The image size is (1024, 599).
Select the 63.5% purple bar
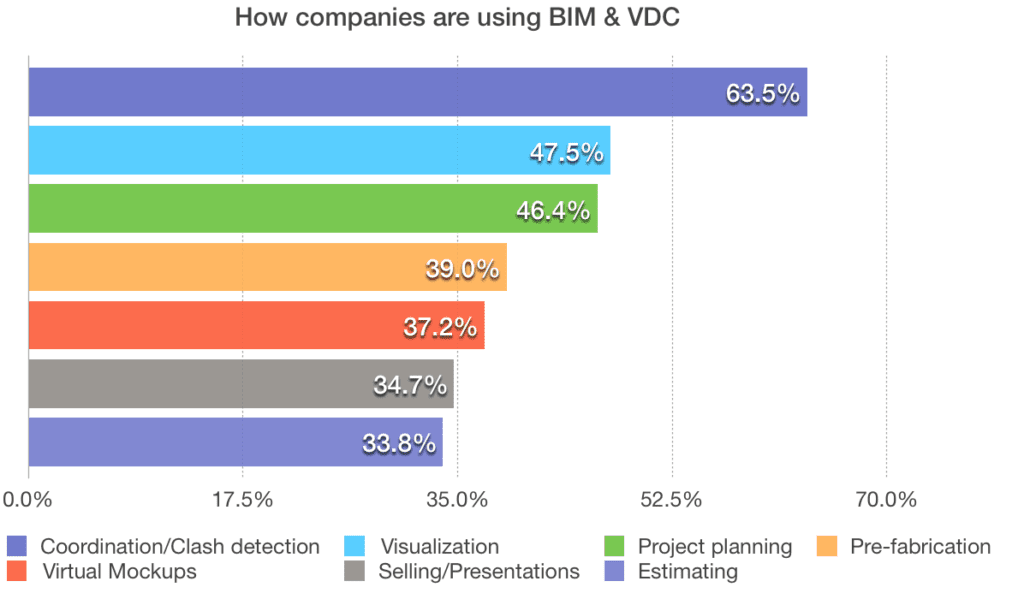point(418,92)
